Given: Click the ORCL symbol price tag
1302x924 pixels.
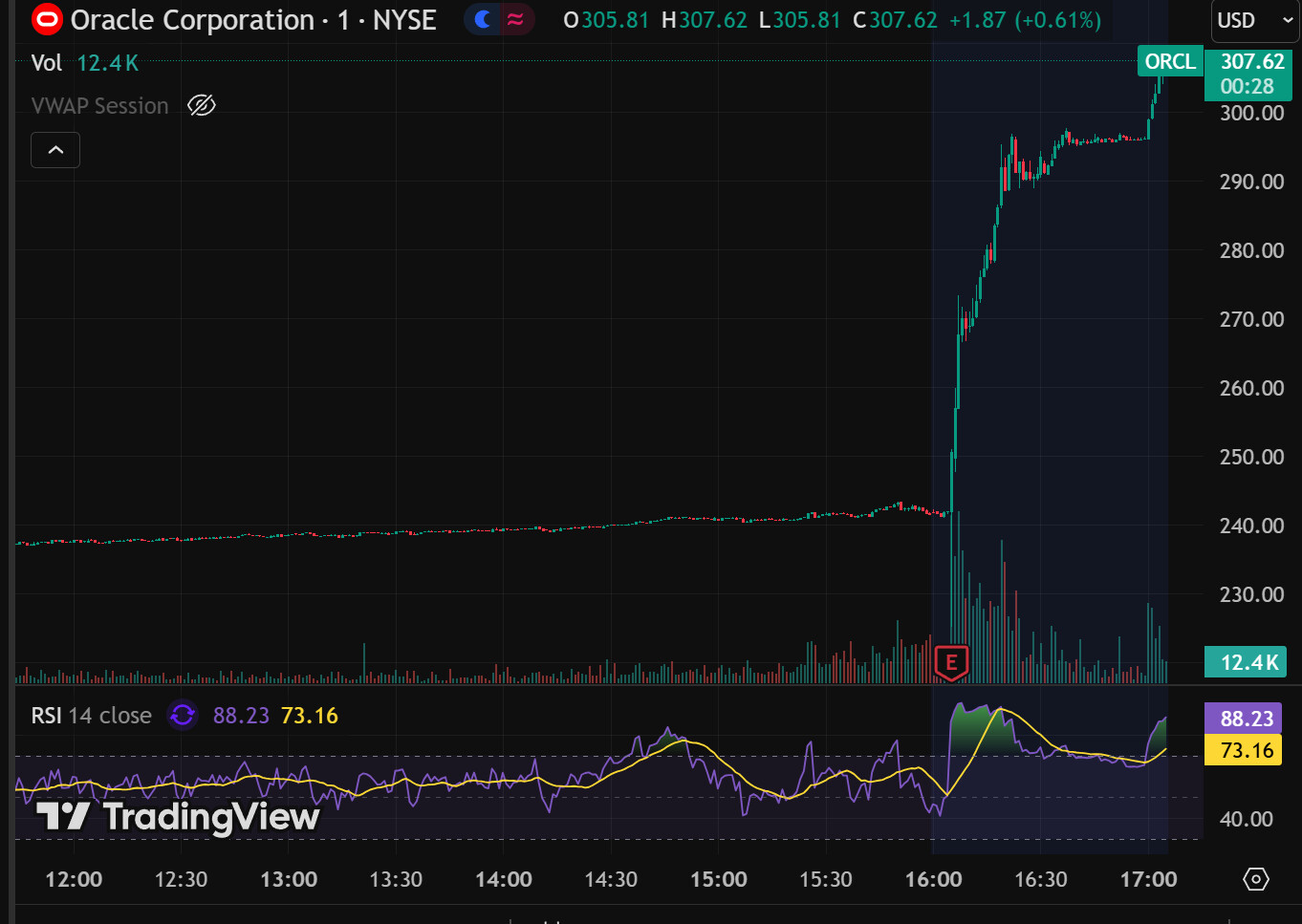Looking at the screenshot, I should pyautogui.click(x=1170, y=61).
